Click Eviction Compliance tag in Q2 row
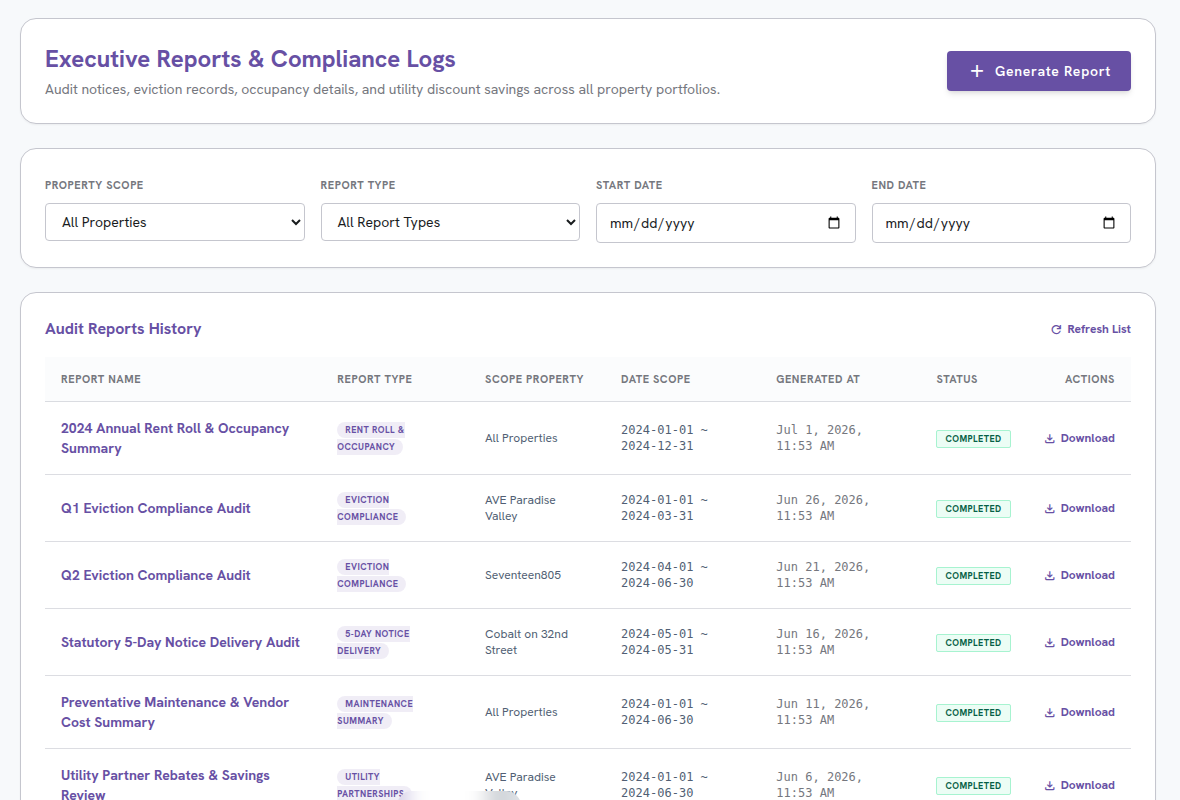This screenshot has width=1180, height=800. 371,575
